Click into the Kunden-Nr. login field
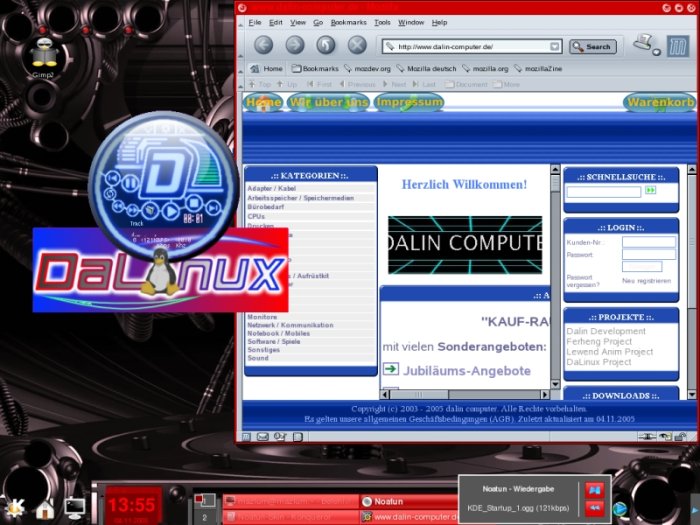700x525 pixels. tap(649, 242)
